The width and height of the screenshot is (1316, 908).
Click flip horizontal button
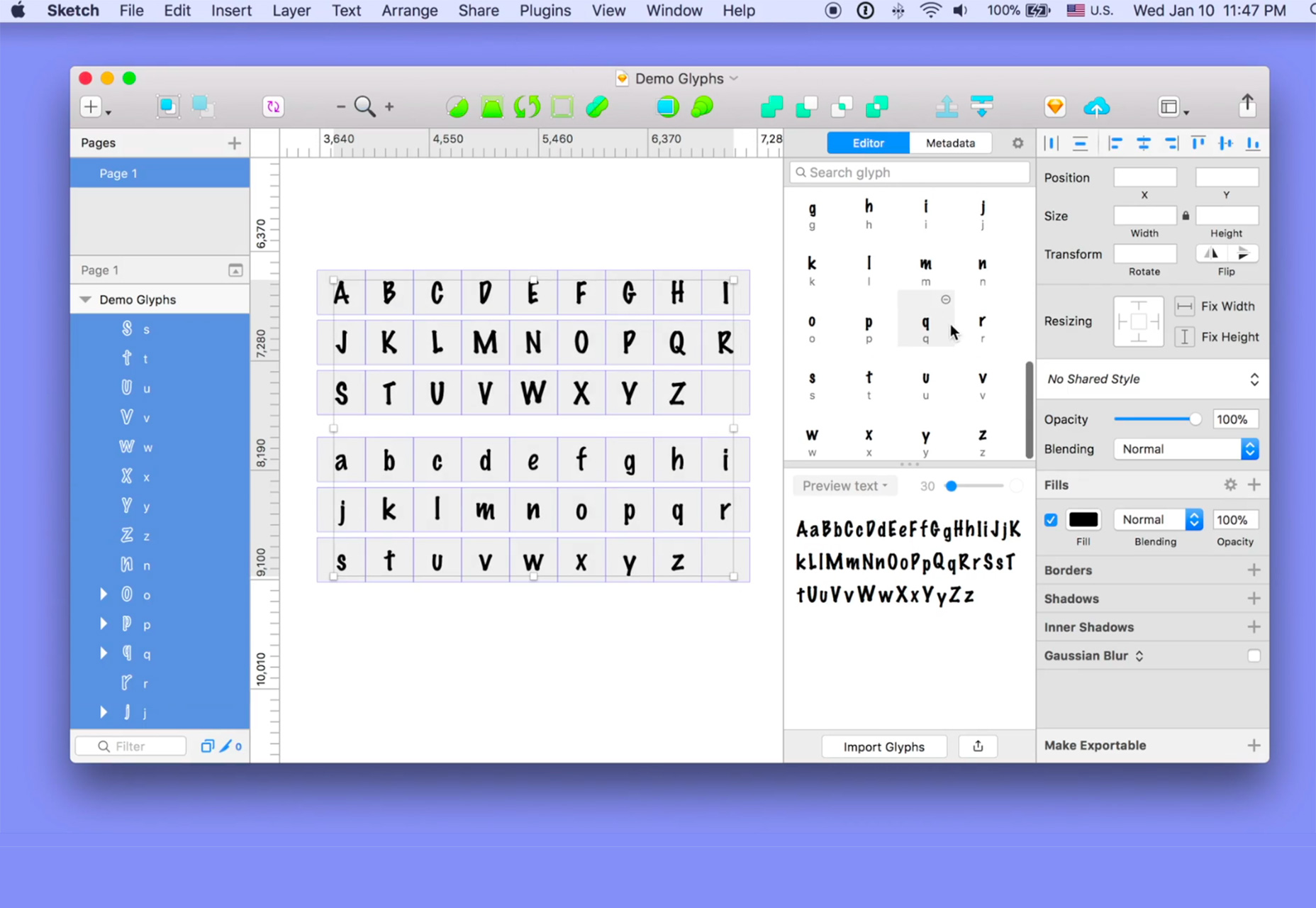coord(1211,253)
